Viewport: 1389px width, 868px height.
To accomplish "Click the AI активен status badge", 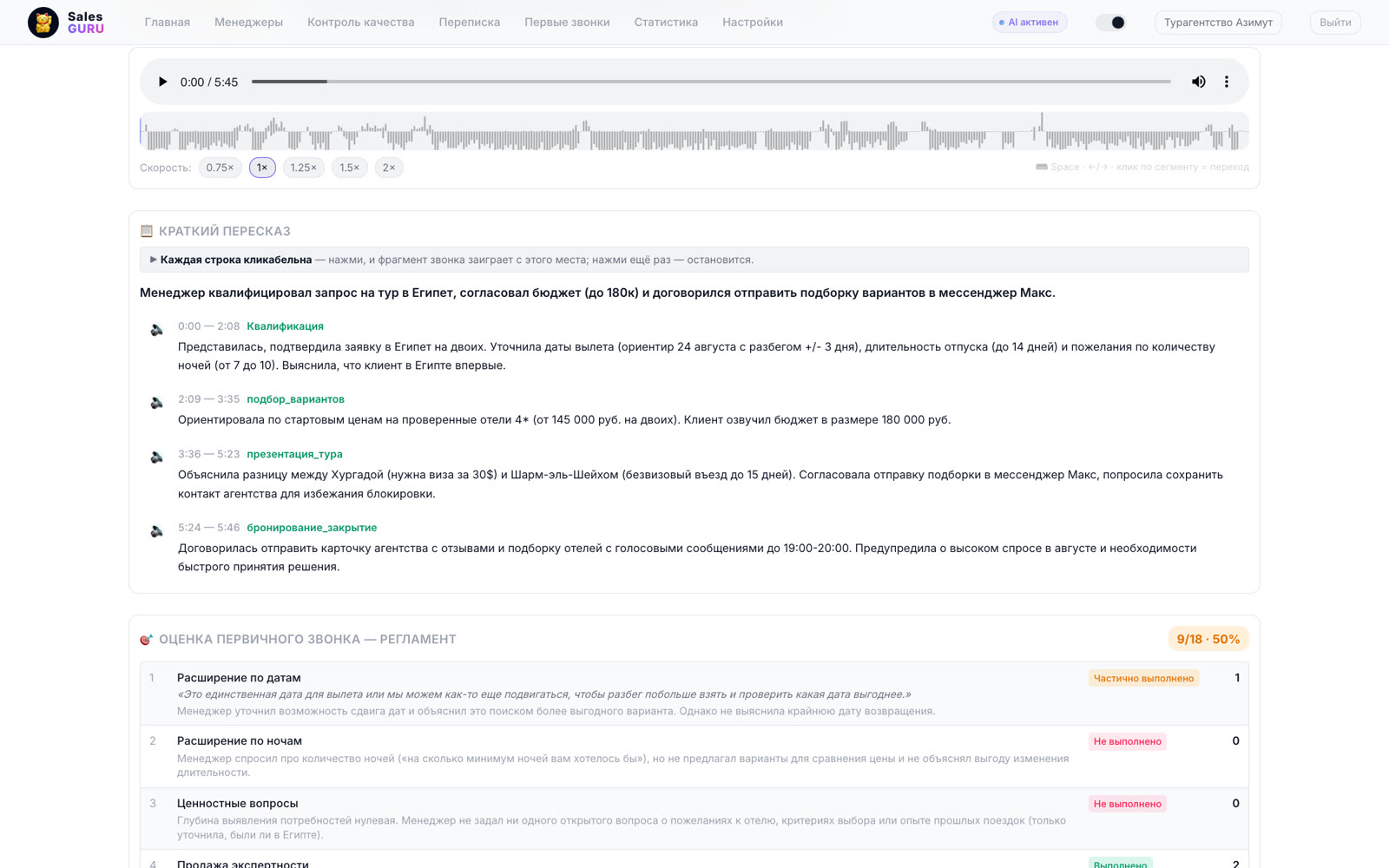I will (x=1030, y=23).
